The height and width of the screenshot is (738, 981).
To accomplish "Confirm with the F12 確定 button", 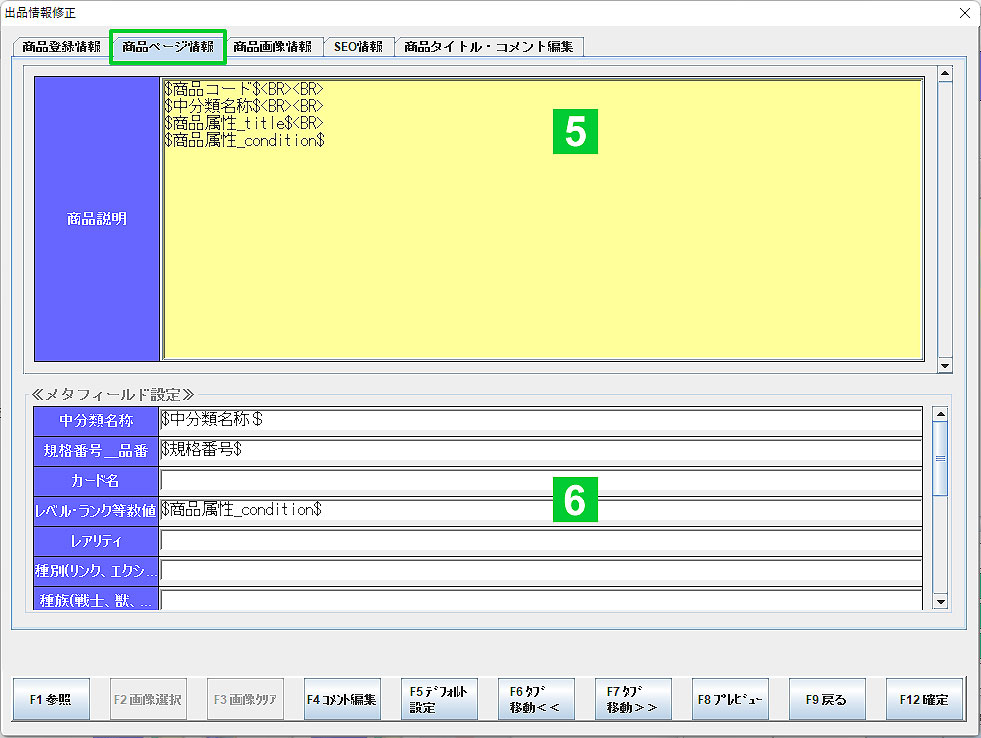I will 924,700.
